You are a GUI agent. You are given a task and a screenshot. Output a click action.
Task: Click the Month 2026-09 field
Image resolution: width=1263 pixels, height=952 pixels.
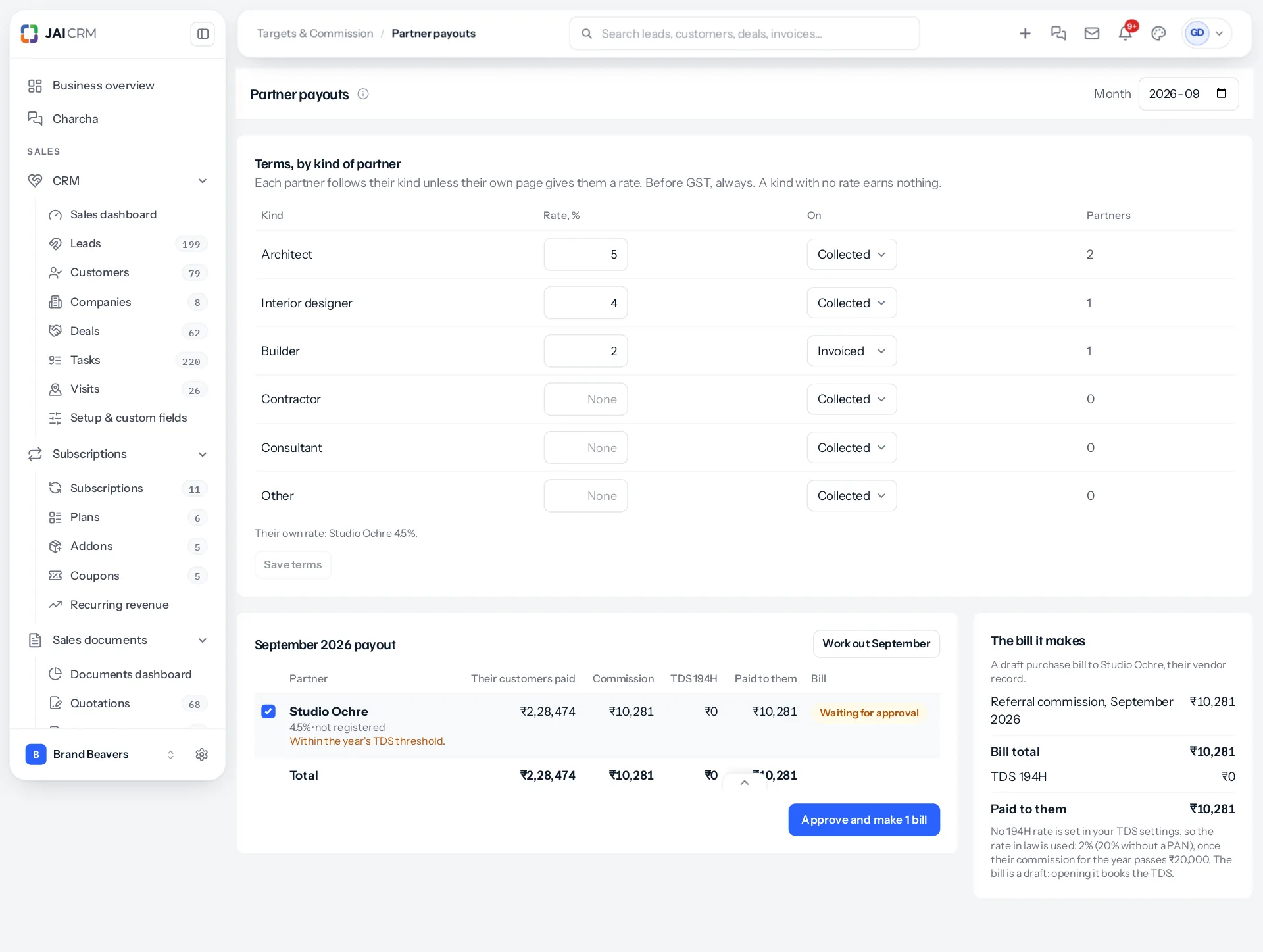(1188, 94)
